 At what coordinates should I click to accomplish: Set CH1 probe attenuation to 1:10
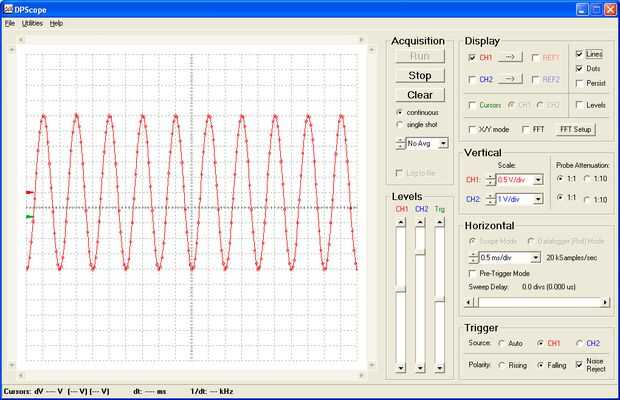tap(587, 179)
